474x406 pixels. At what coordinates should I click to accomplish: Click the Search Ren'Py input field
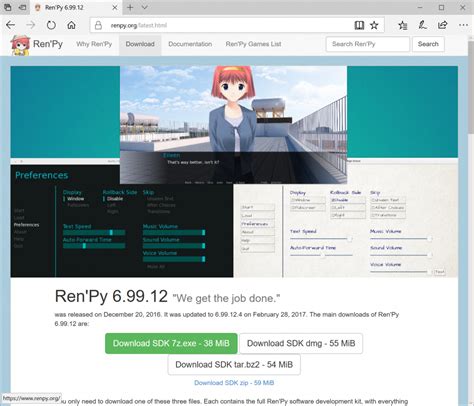click(368, 44)
